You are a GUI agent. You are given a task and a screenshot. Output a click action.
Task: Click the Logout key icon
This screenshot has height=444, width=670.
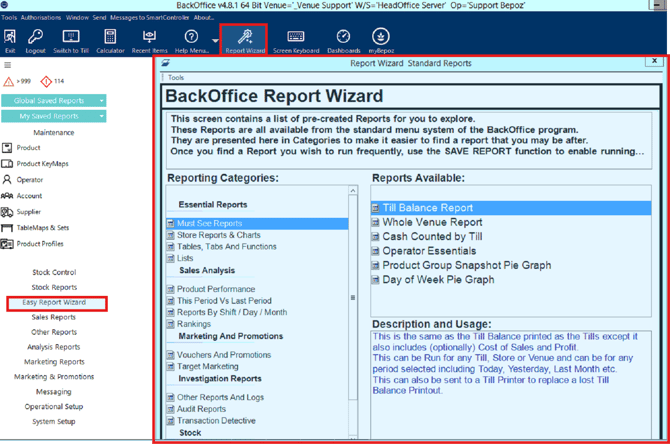35,40
